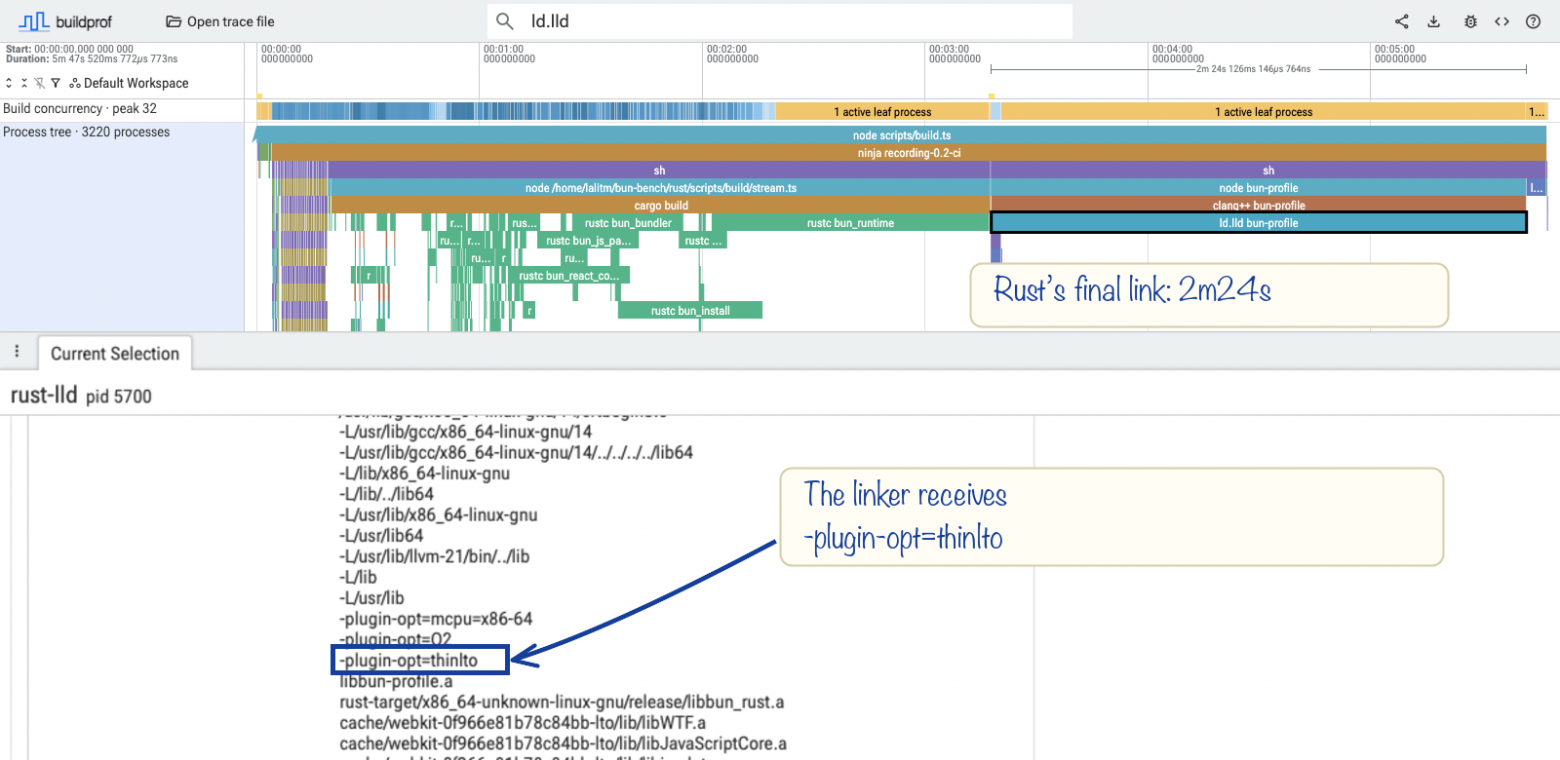Open the bug report icon
Viewport: 1560px width, 760px height.
pos(1469,21)
